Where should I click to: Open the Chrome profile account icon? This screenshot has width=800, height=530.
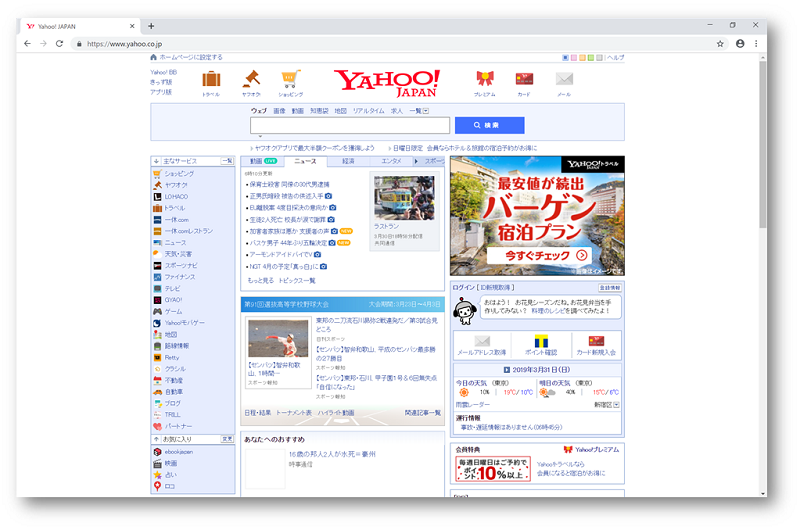click(740, 44)
